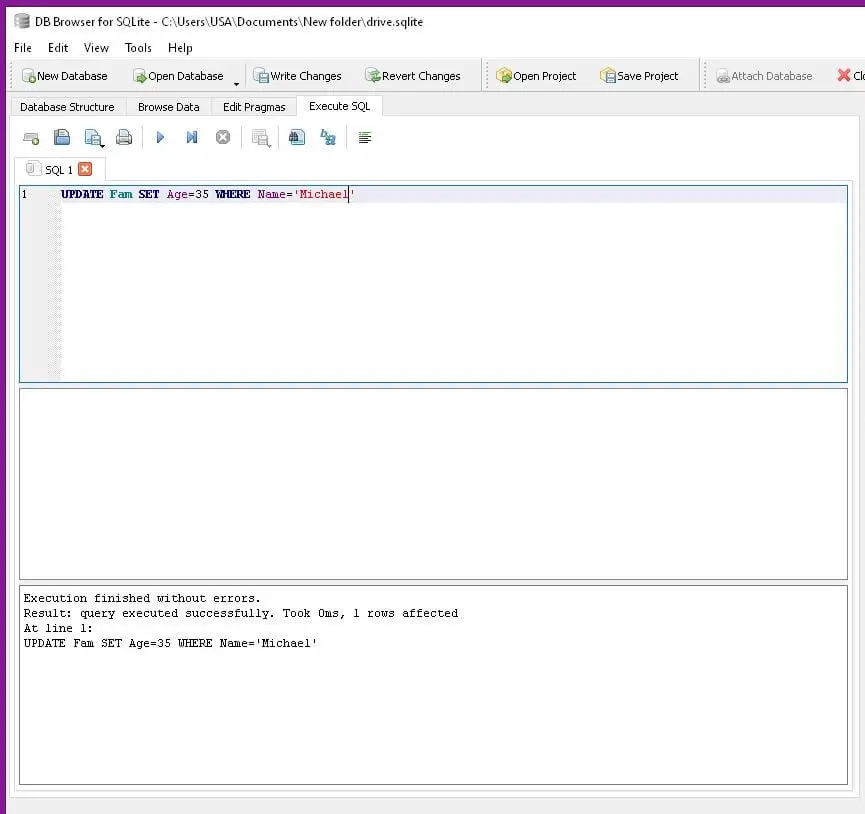865x814 pixels.
Task: Click the DB Browser app icon in title bar
Action: click(22, 22)
